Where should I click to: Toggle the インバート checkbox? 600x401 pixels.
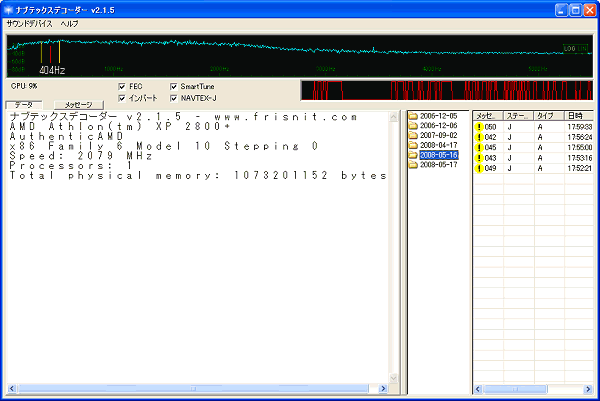(x=122, y=98)
